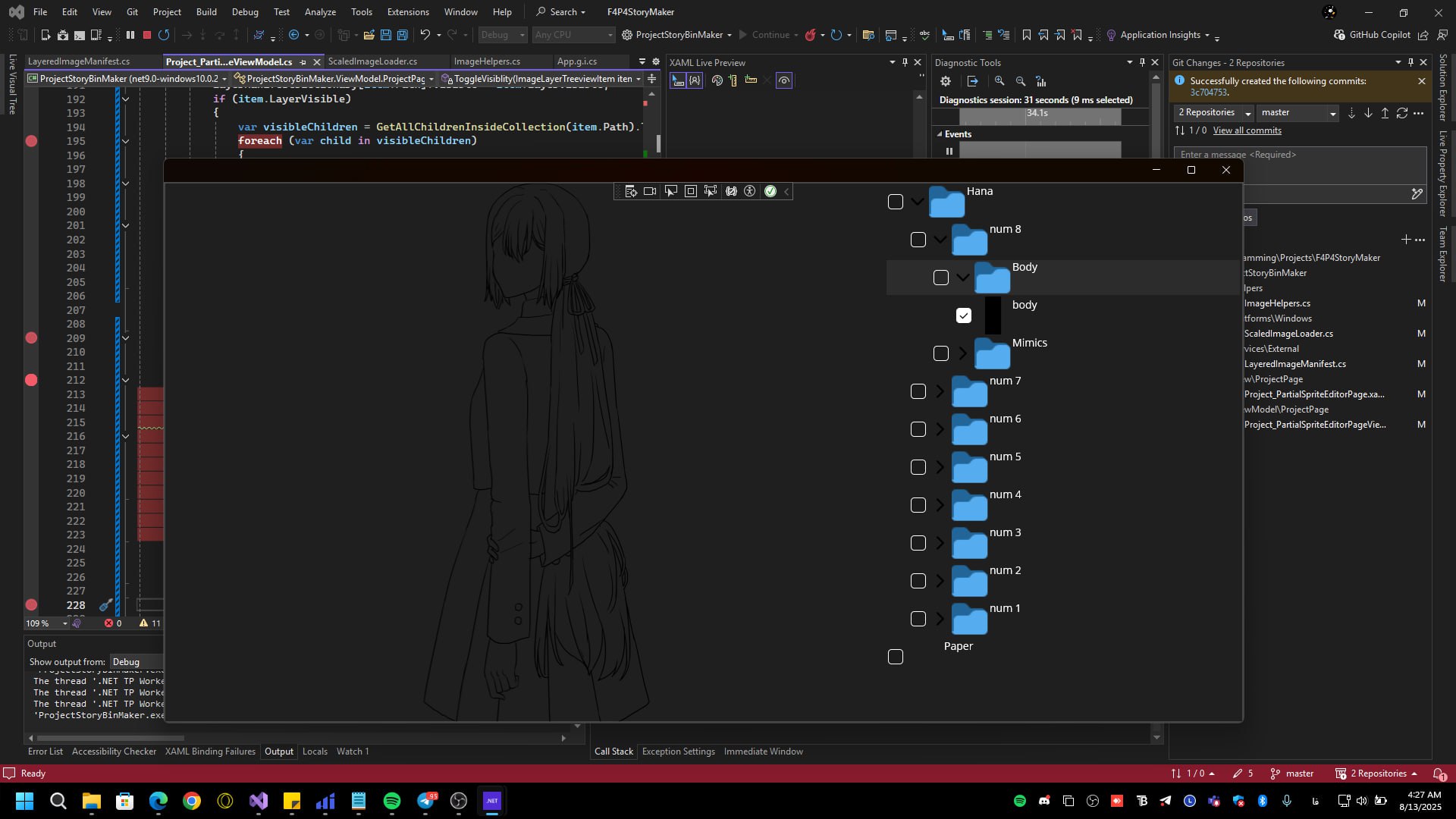Click Save All toolbar icon
Image resolution: width=1456 pixels, height=819 pixels.
point(403,35)
